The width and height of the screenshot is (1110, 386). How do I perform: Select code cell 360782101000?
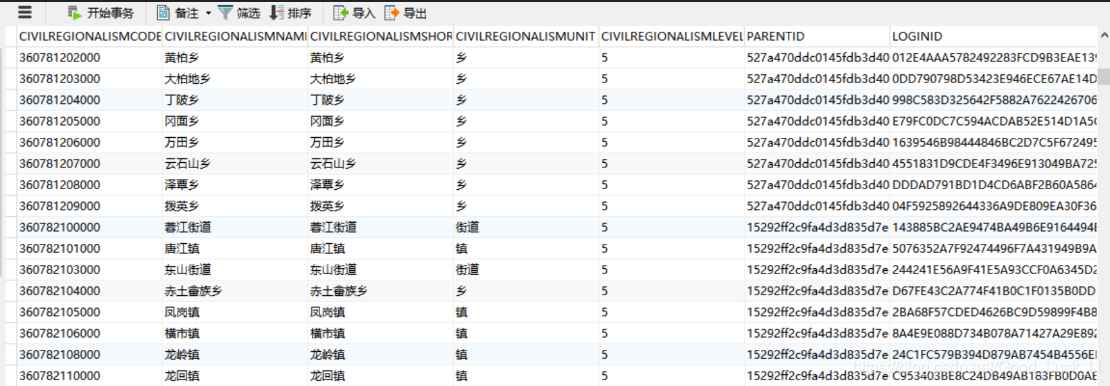pyautogui.click(x=89, y=249)
